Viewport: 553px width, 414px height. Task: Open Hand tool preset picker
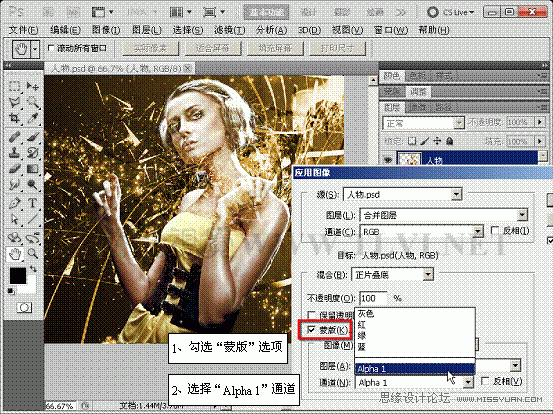pos(35,48)
